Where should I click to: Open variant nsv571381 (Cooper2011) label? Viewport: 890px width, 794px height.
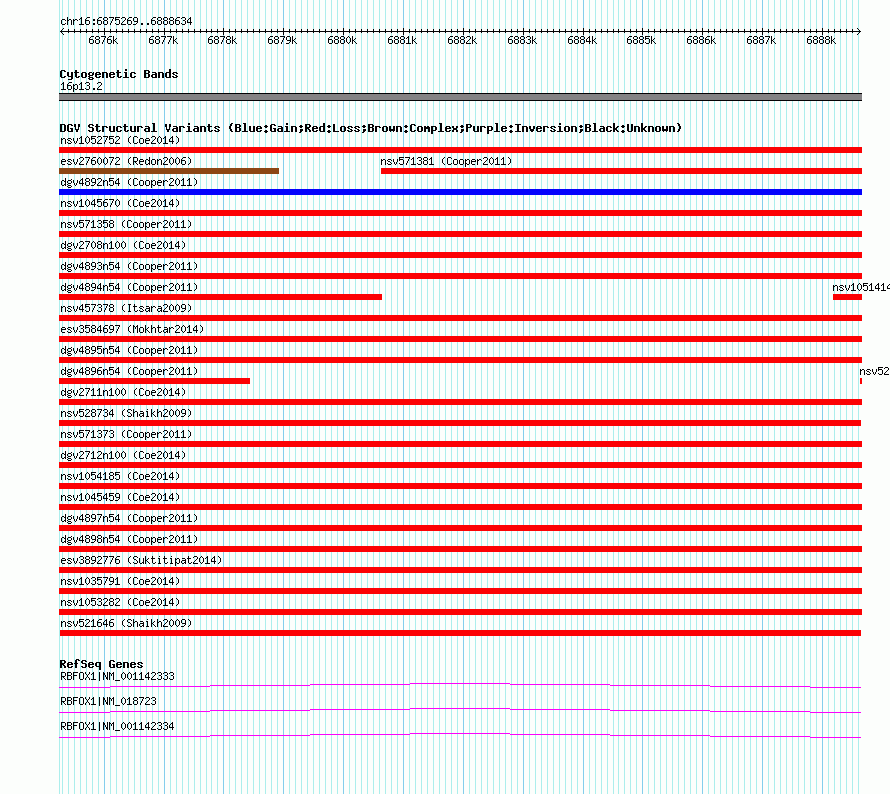coord(446,161)
